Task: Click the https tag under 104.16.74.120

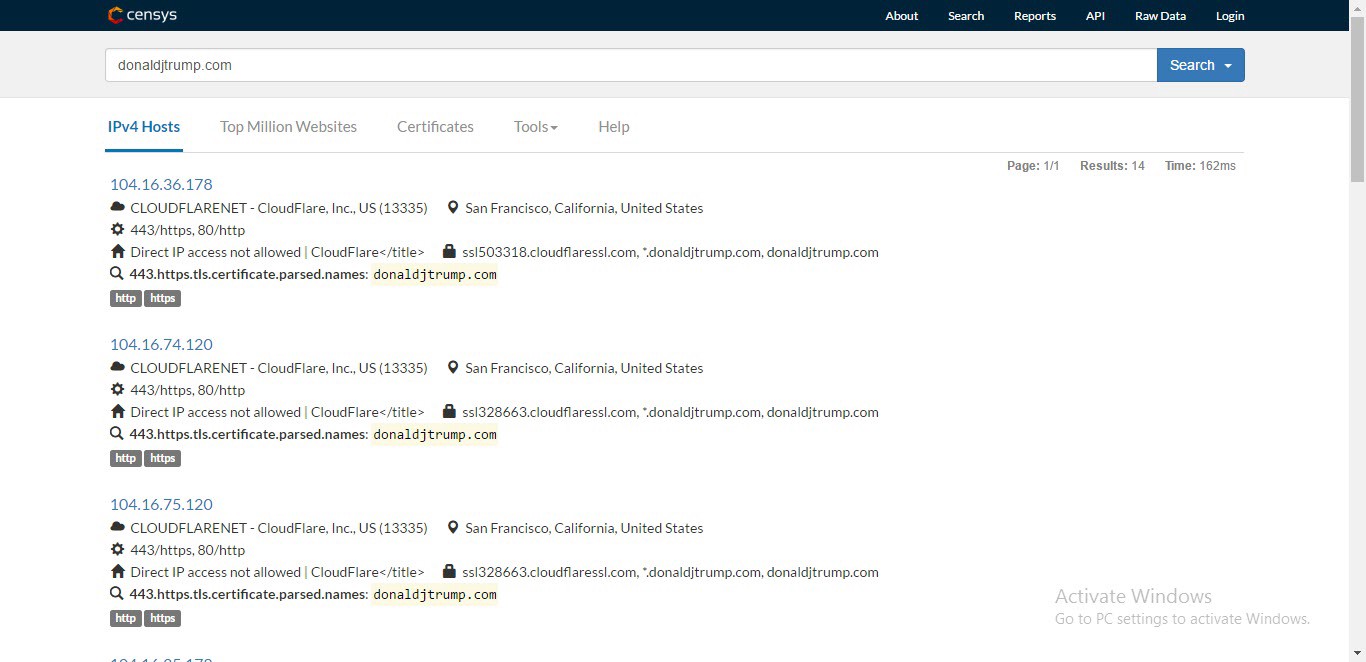Action: (x=162, y=458)
